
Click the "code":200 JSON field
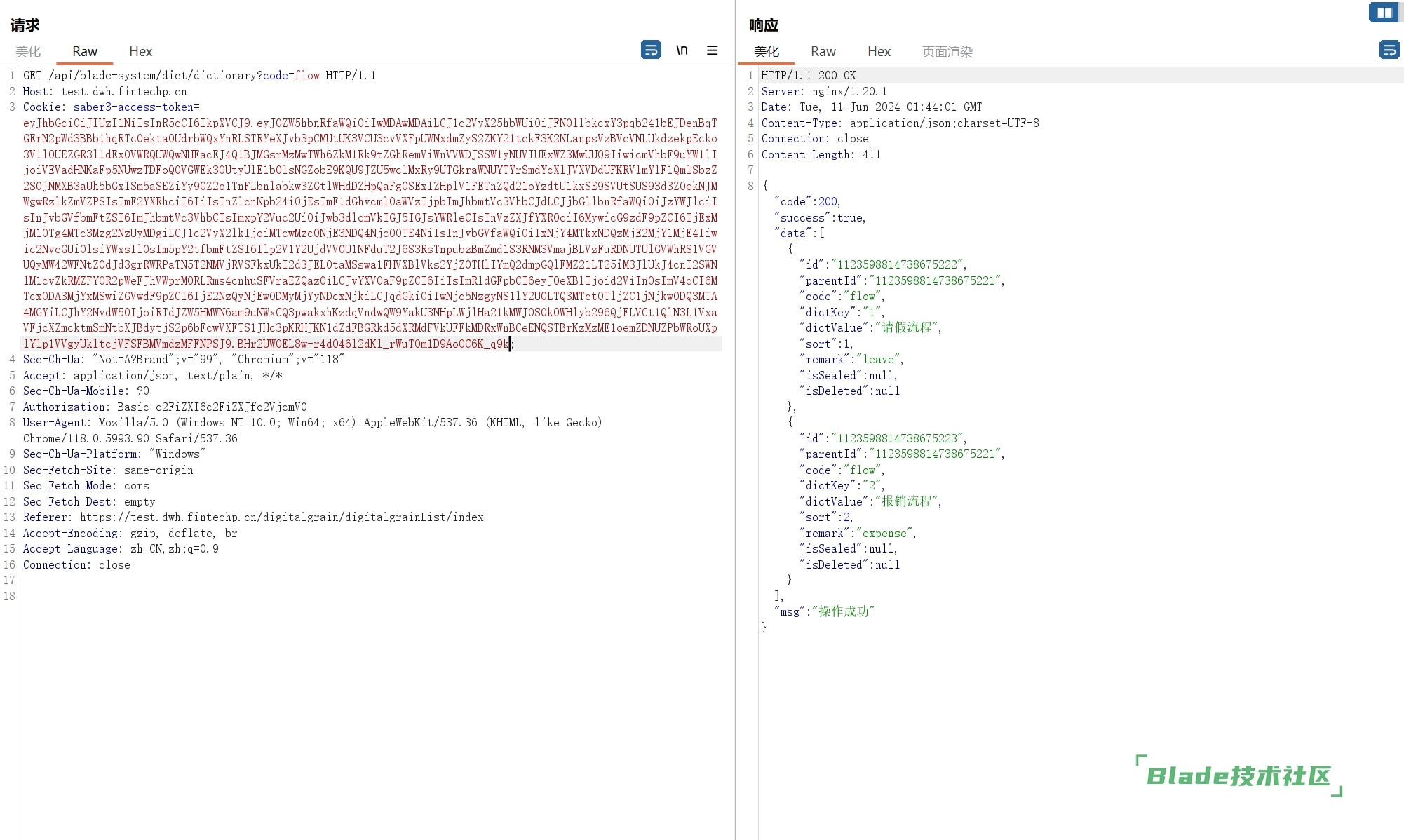coord(807,202)
